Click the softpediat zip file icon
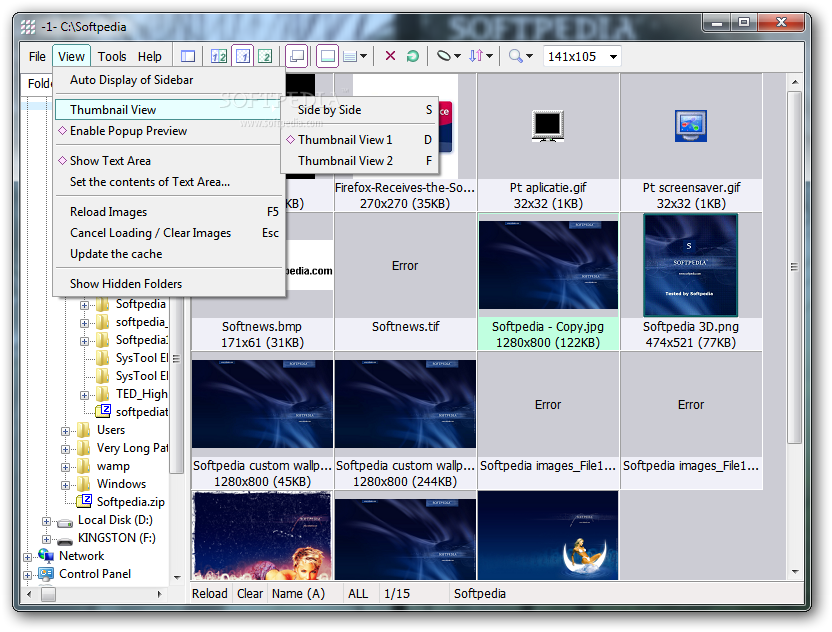 tap(104, 411)
